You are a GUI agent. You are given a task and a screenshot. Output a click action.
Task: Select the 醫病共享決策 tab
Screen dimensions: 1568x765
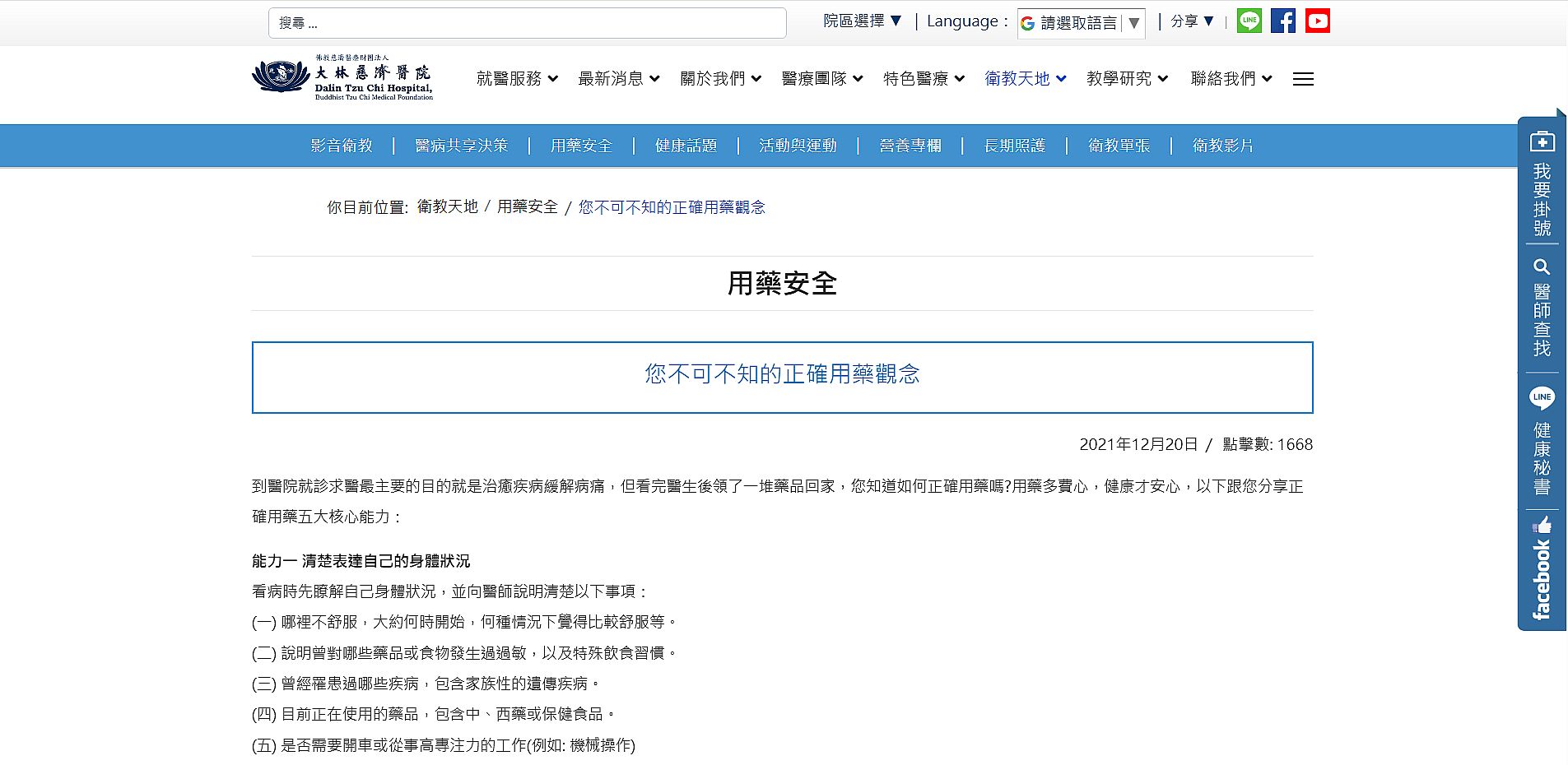click(461, 146)
